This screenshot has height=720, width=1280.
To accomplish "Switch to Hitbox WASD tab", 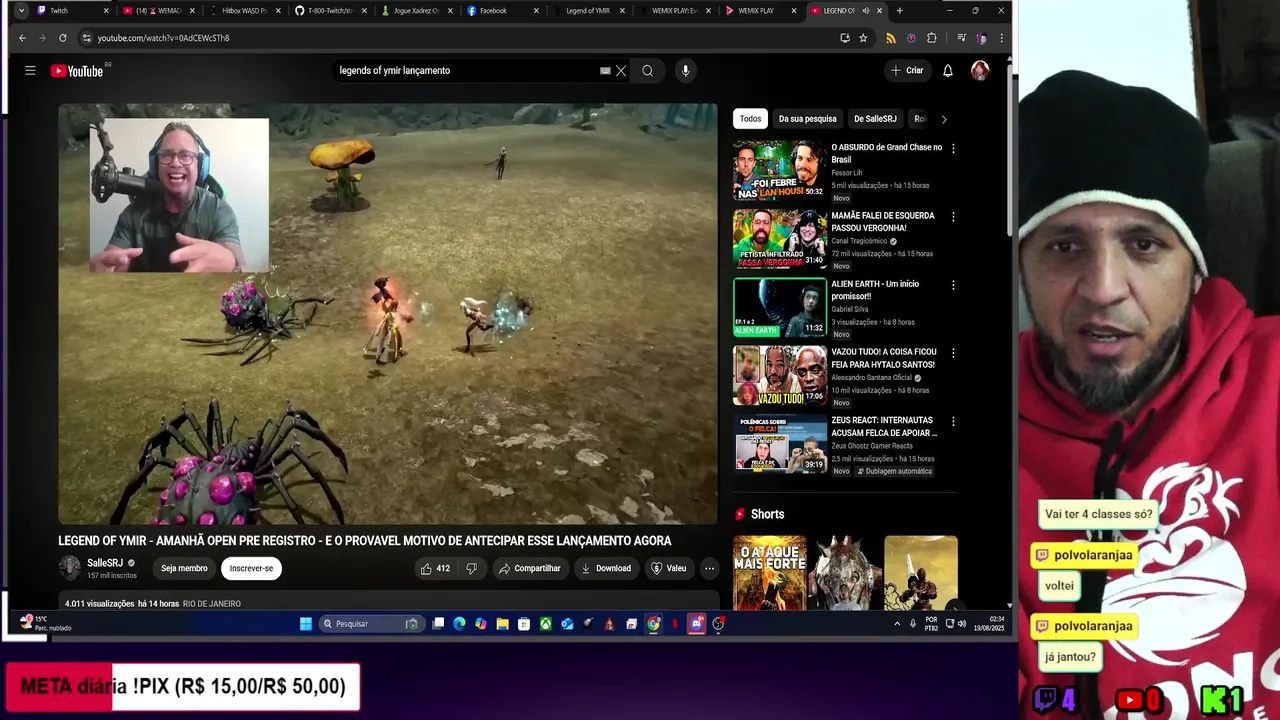I will (244, 11).
